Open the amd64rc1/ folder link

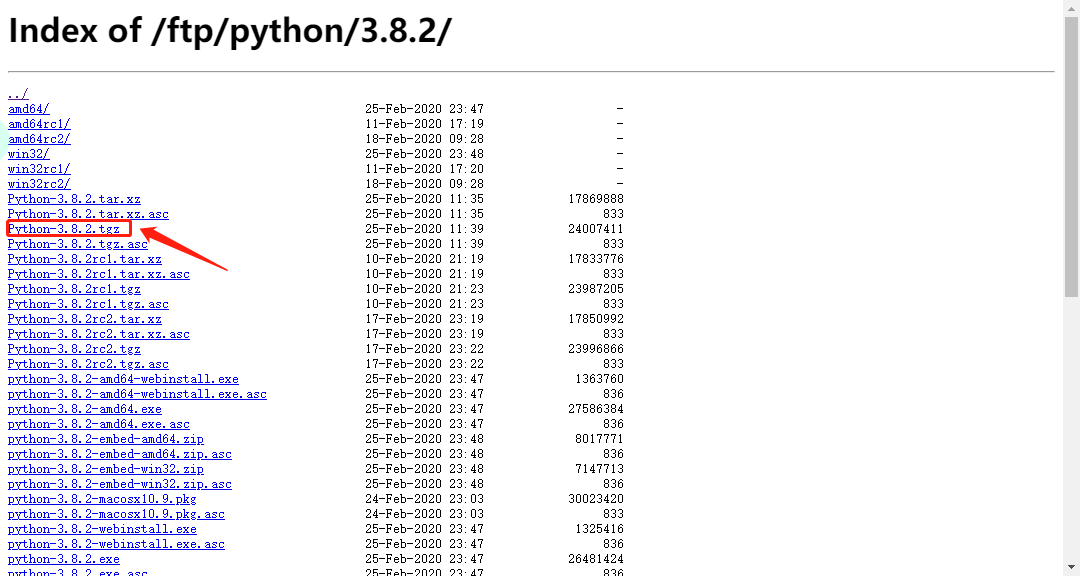click(39, 124)
